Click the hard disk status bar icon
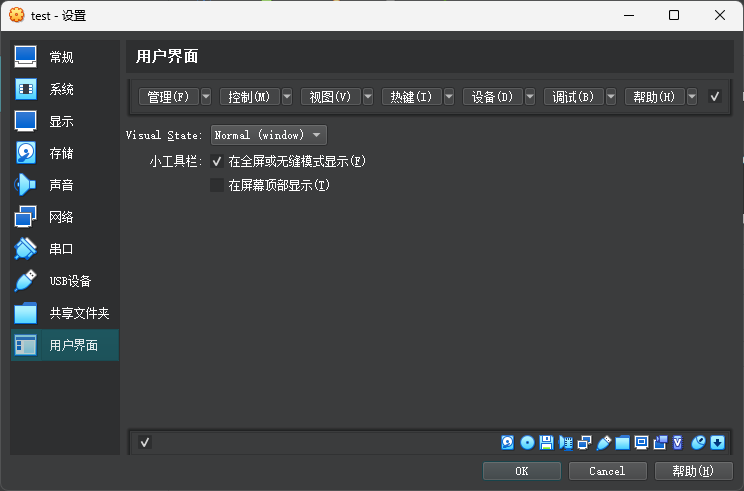 click(x=508, y=443)
